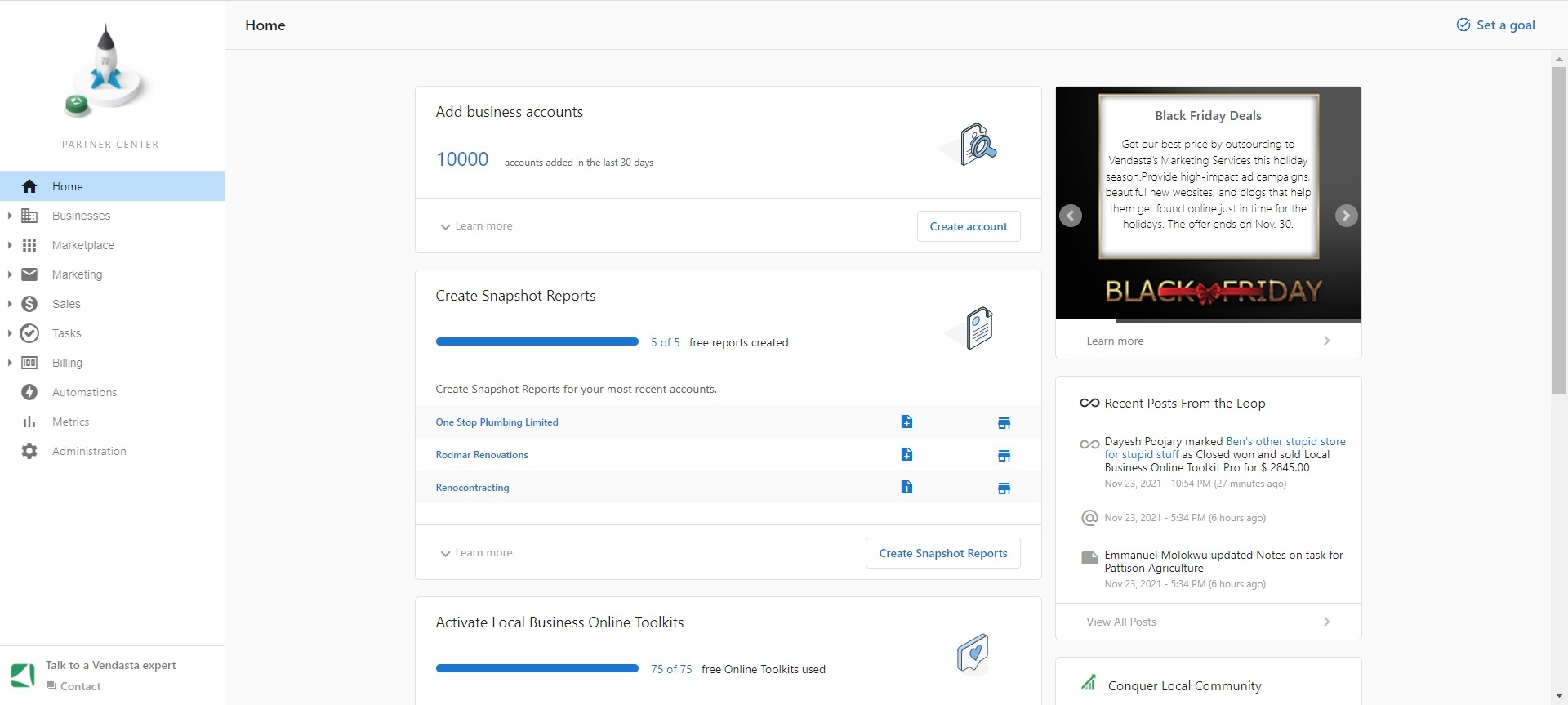This screenshot has width=1568, height=705.
Task: Click the Administration gear icon
Action: pos(29,451)
